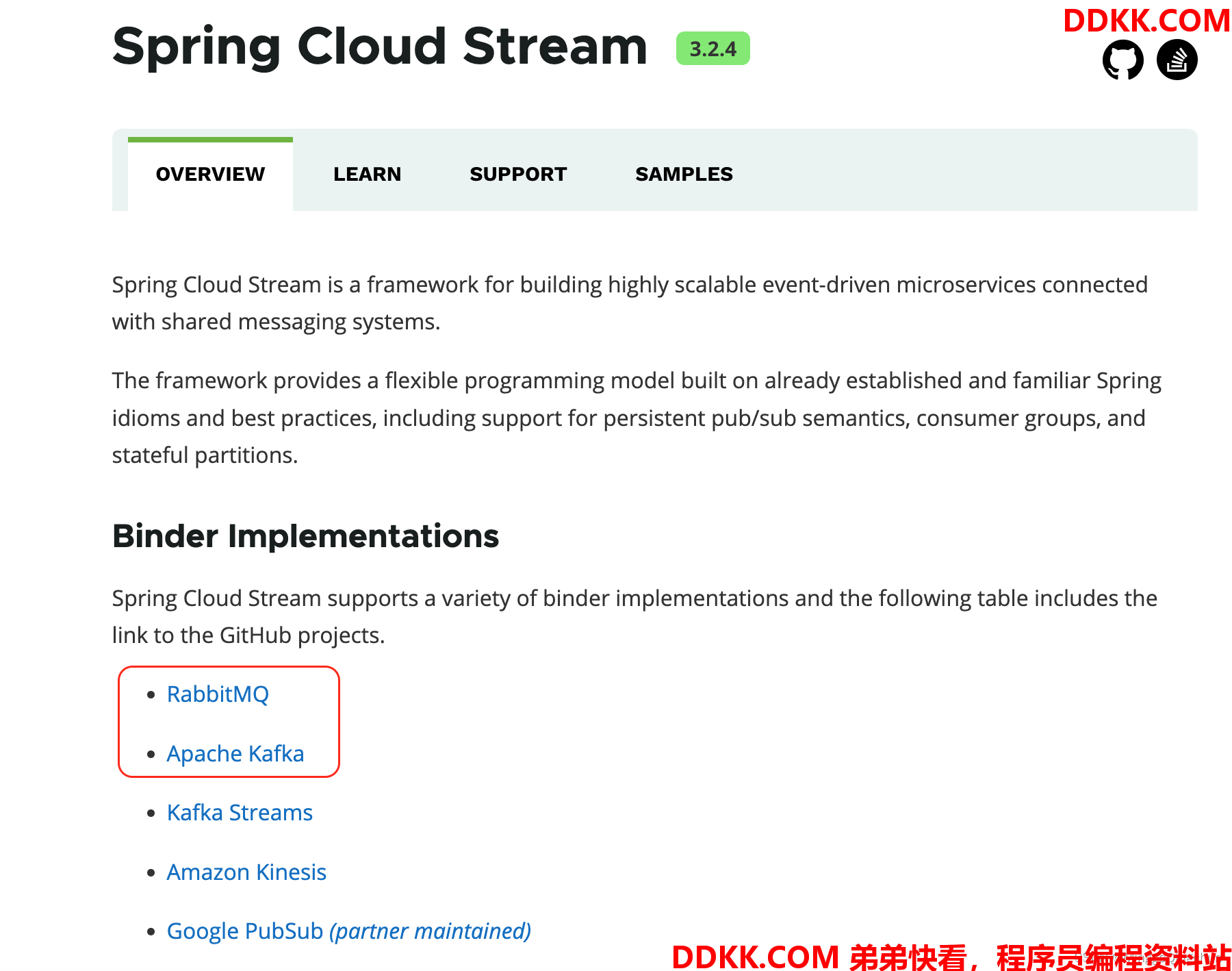Click text 'link to the GitHub projects.'
1232x971 pixels.
[x=248, y=635]
